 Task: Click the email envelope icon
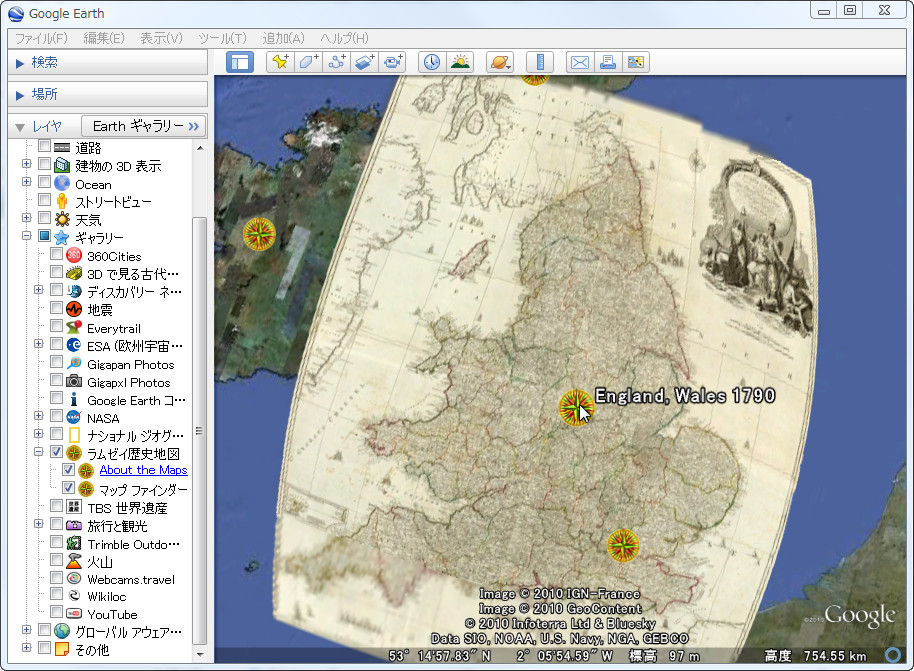580,62
